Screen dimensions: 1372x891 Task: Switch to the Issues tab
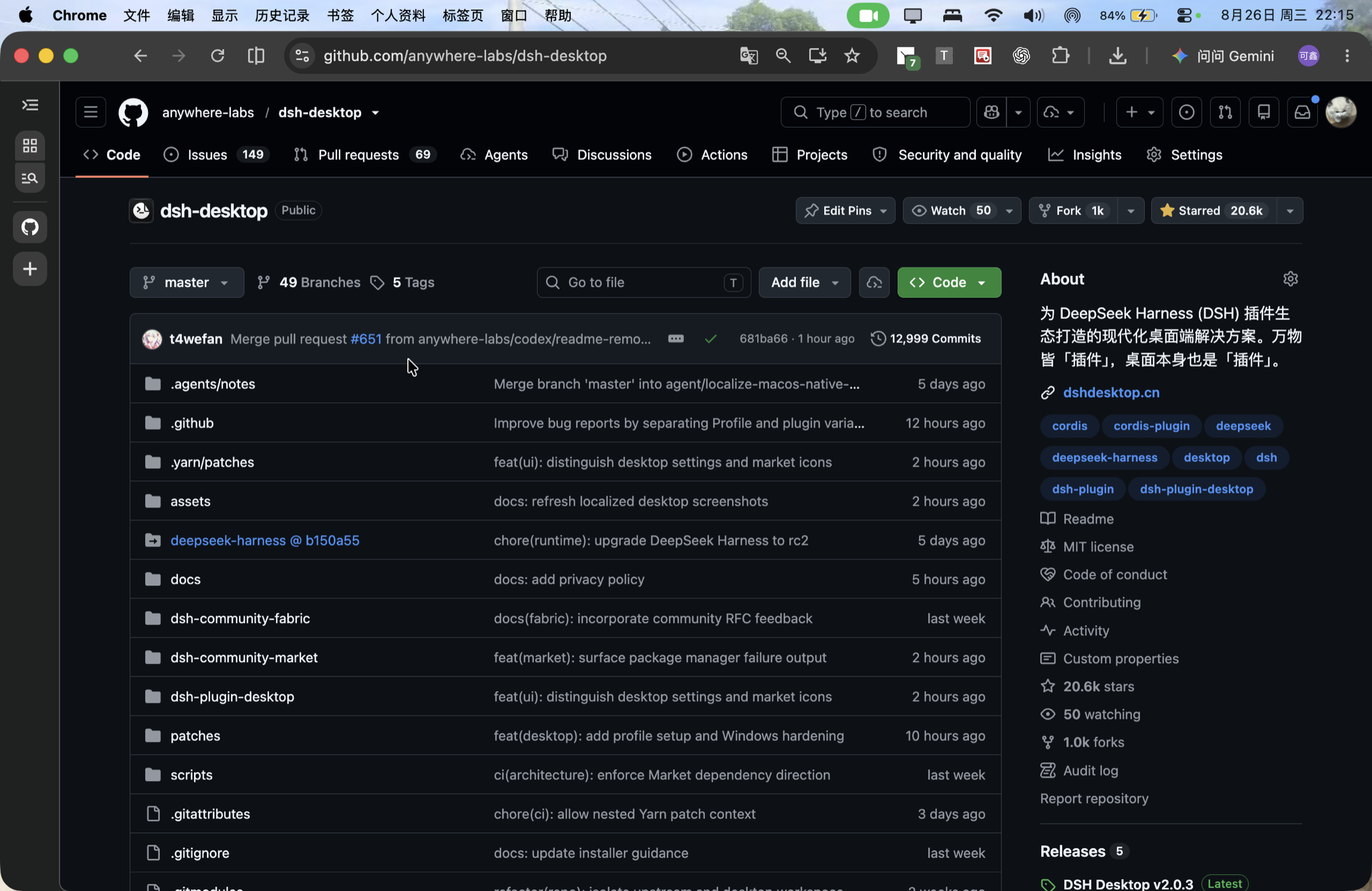(x=216, y=155)
